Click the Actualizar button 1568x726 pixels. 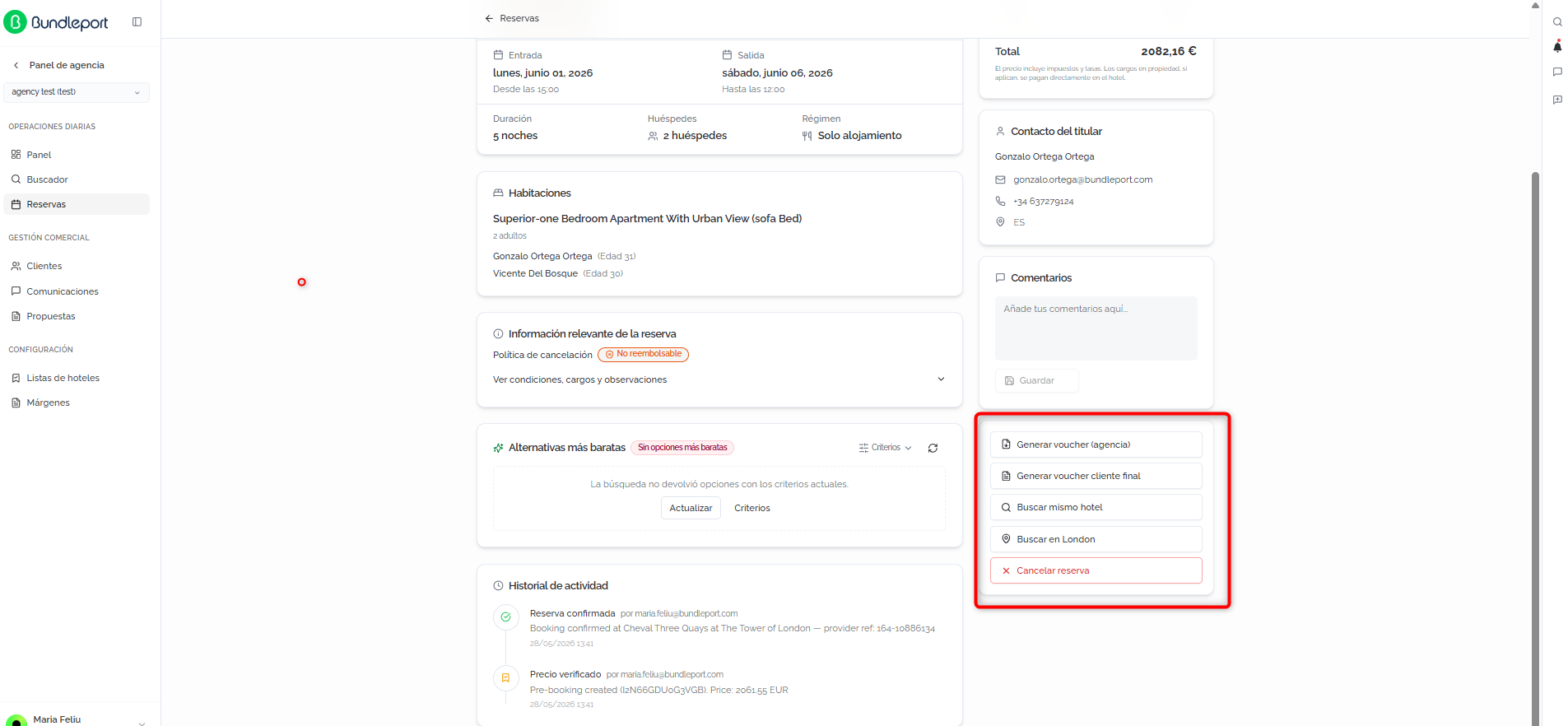691,508
